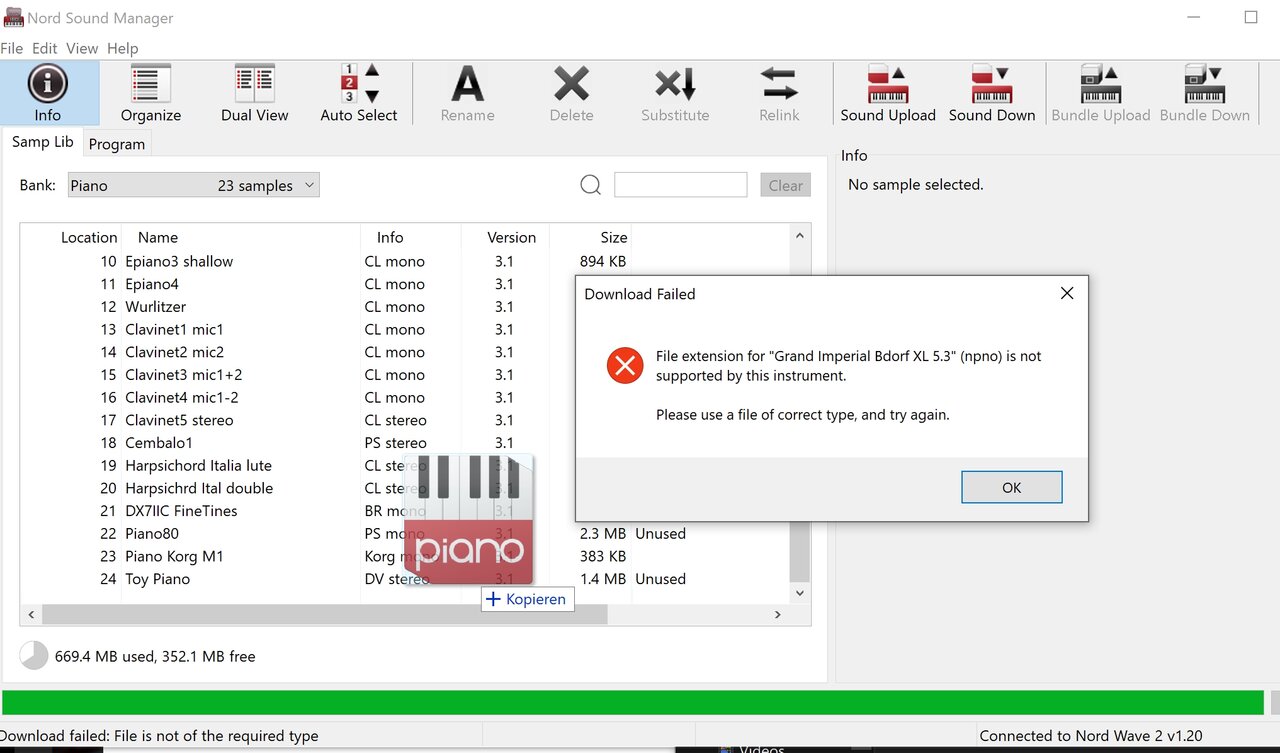Click the Download failed status bar message

click(159, 735)
